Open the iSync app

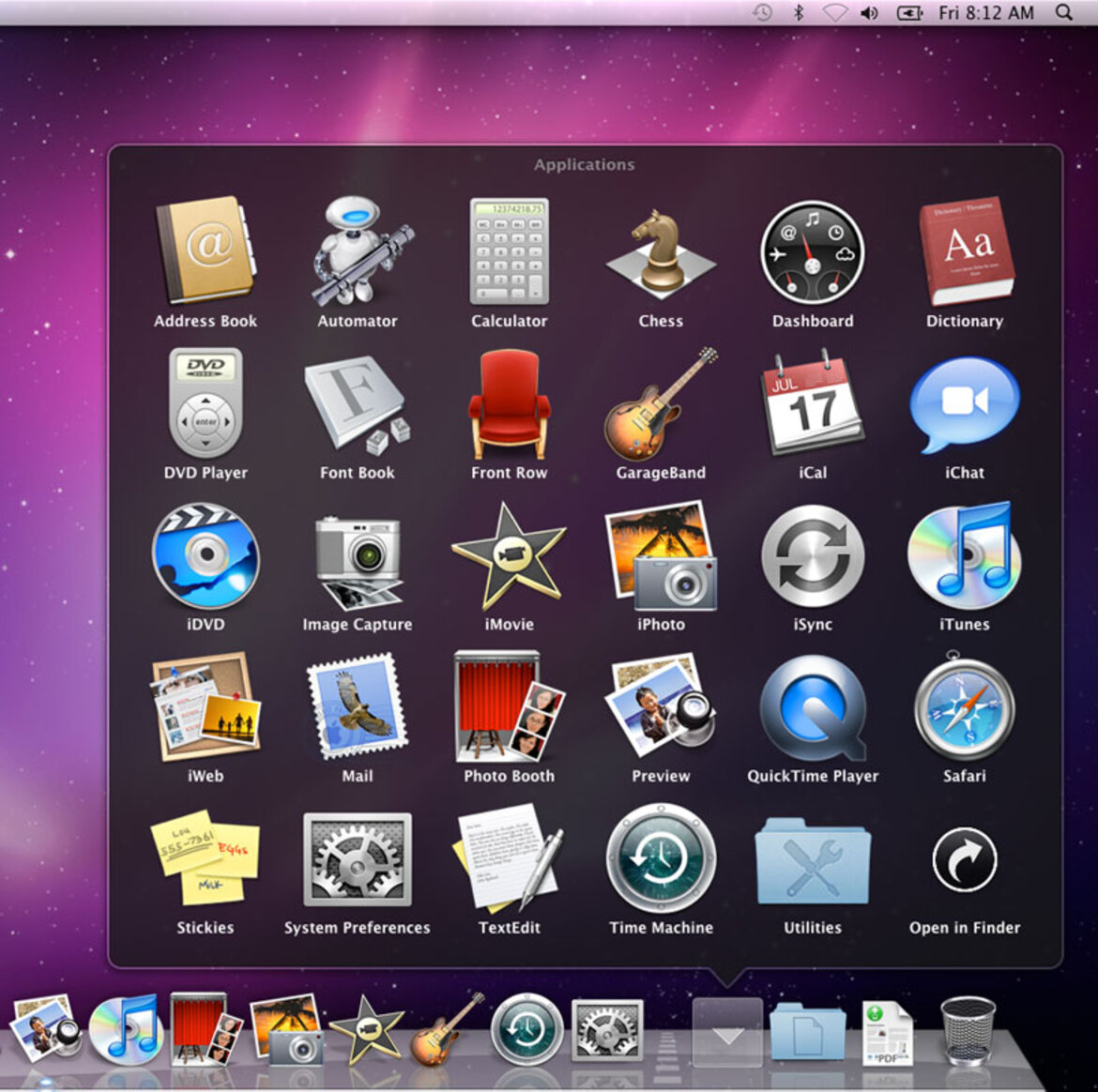[813, 555]
